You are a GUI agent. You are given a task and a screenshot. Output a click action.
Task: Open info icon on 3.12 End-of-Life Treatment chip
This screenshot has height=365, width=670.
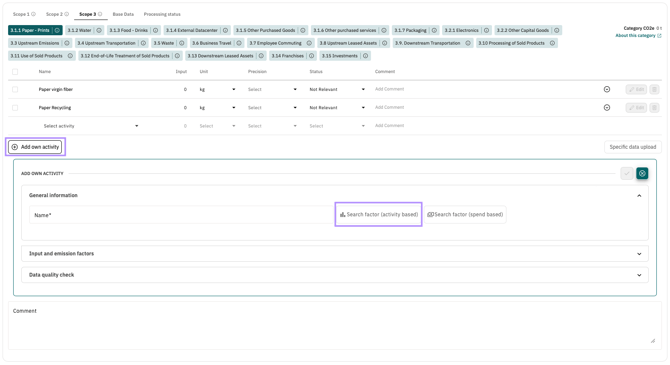(177, 56)
